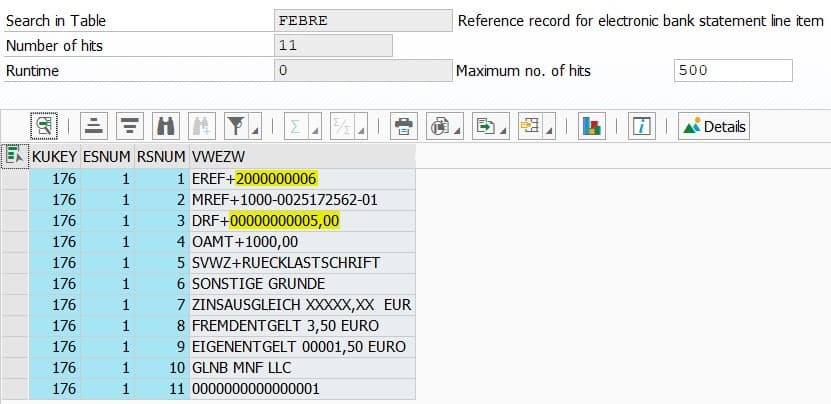Click the Runtime field showing 0
Screen dimensions: 831x404
pyautogui.click(x=364, y=71)
